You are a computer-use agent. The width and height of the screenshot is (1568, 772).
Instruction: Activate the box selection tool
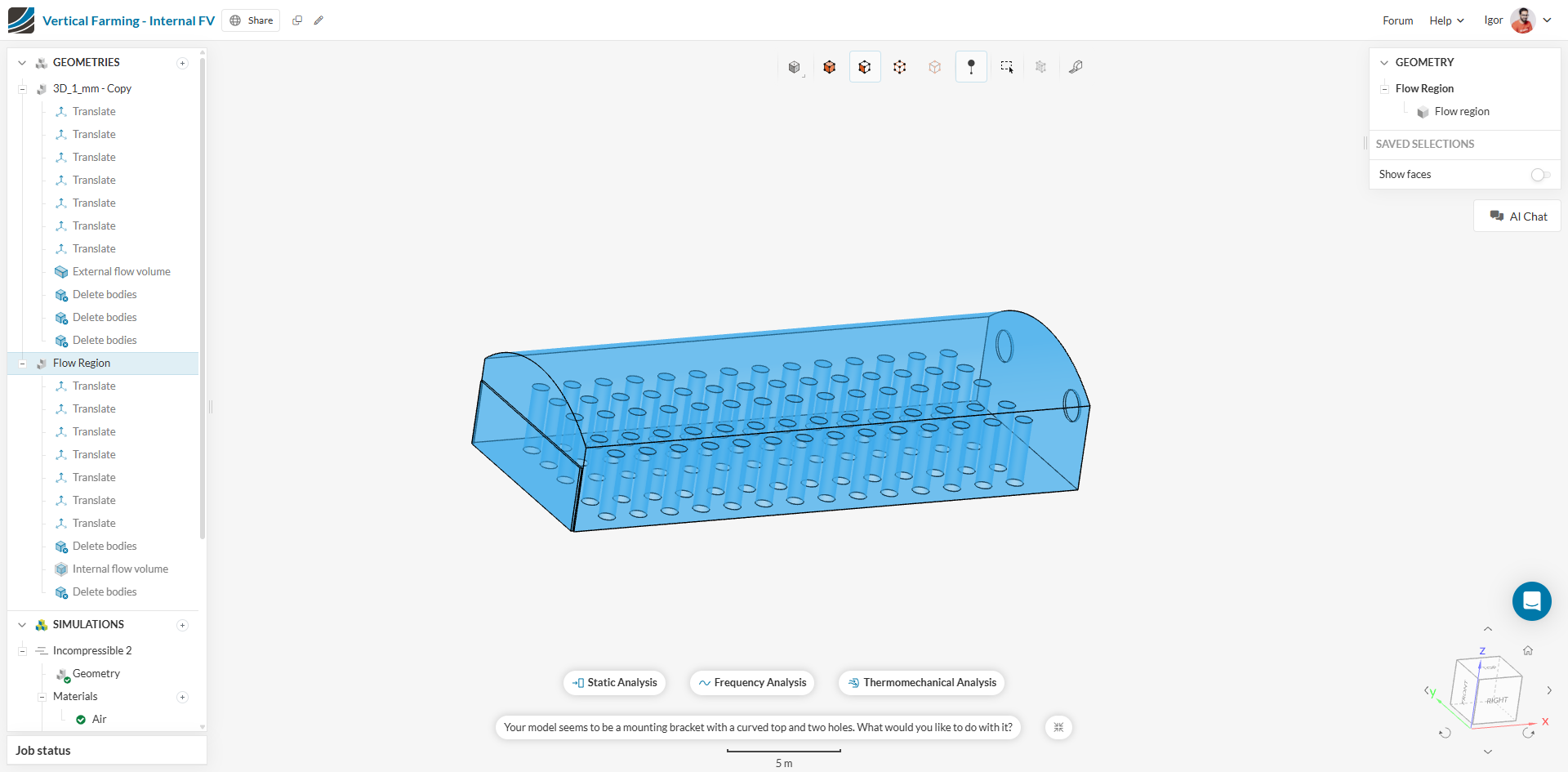[1006, 67]
